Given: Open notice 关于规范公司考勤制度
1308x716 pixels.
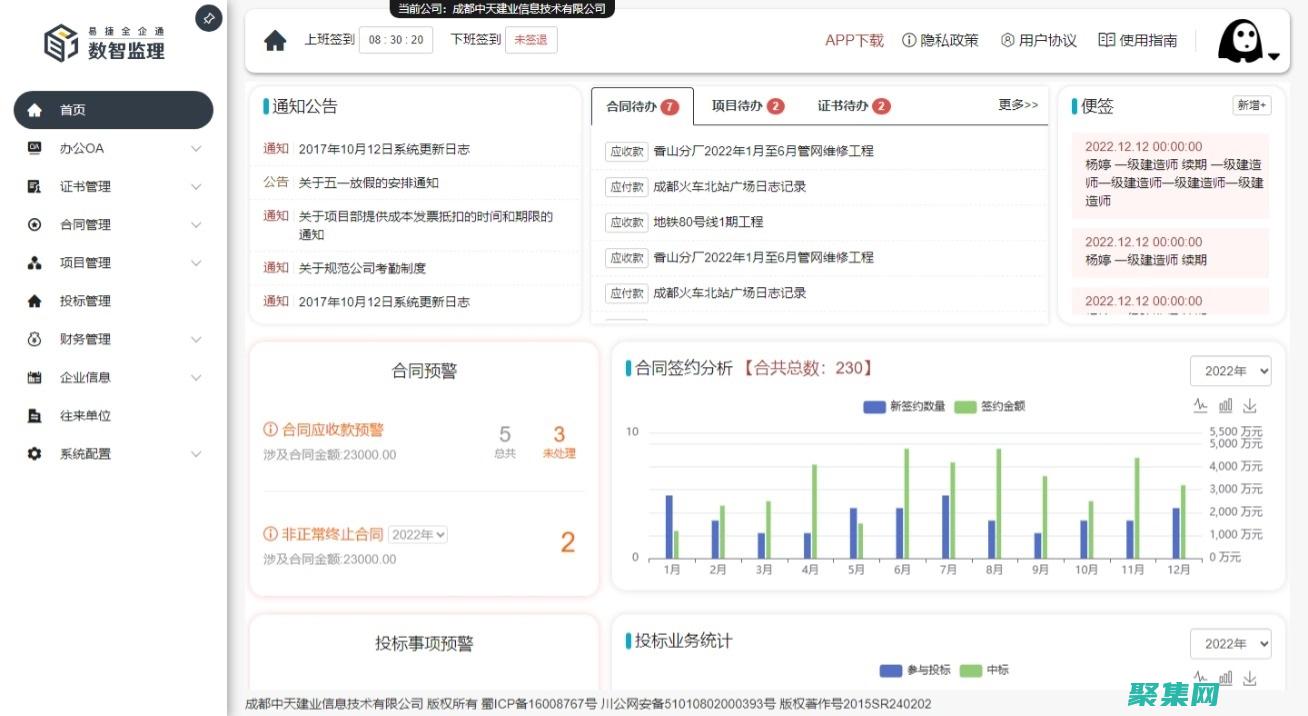Looking at the screenshot, I should 362,268.
